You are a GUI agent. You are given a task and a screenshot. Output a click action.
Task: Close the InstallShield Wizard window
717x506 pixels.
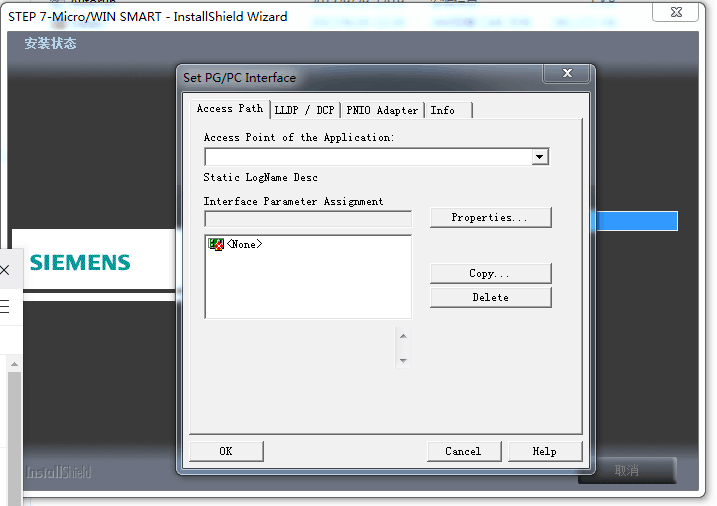(676, 12)
